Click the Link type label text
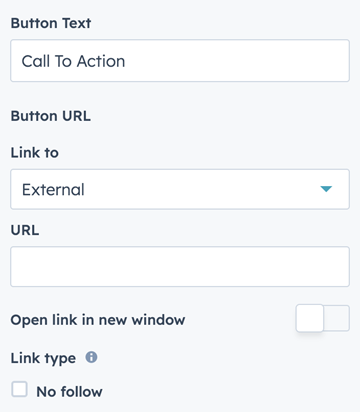The image size is (360, 412). [x=43, y=359]
